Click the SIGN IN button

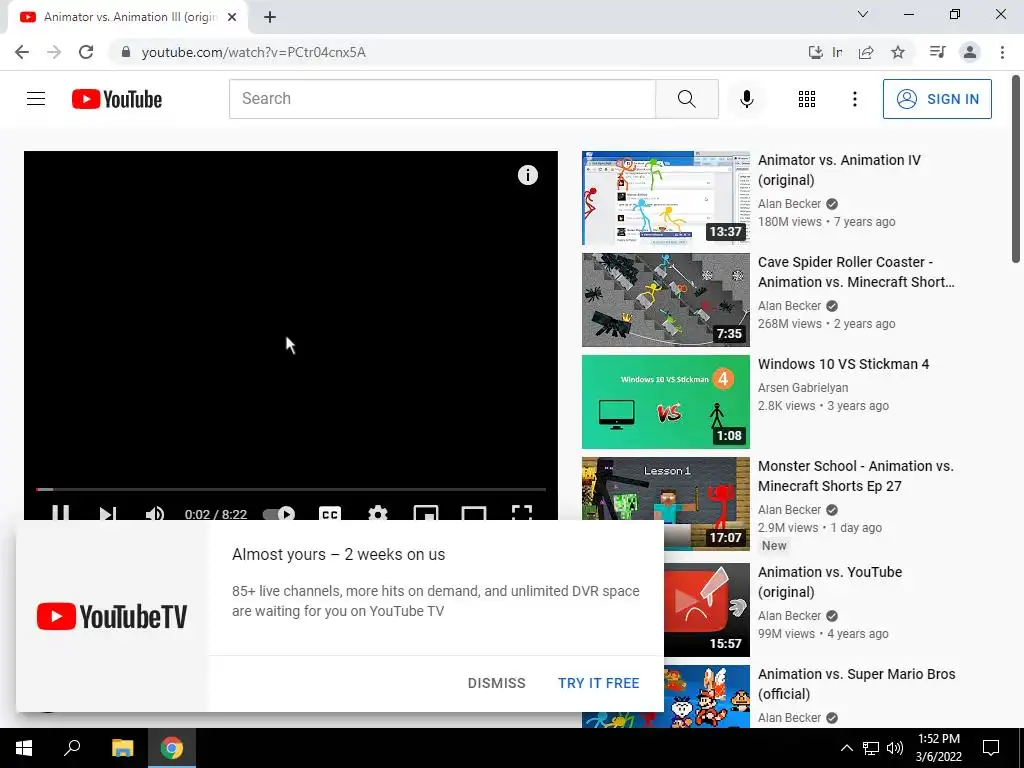click(937, 99)
